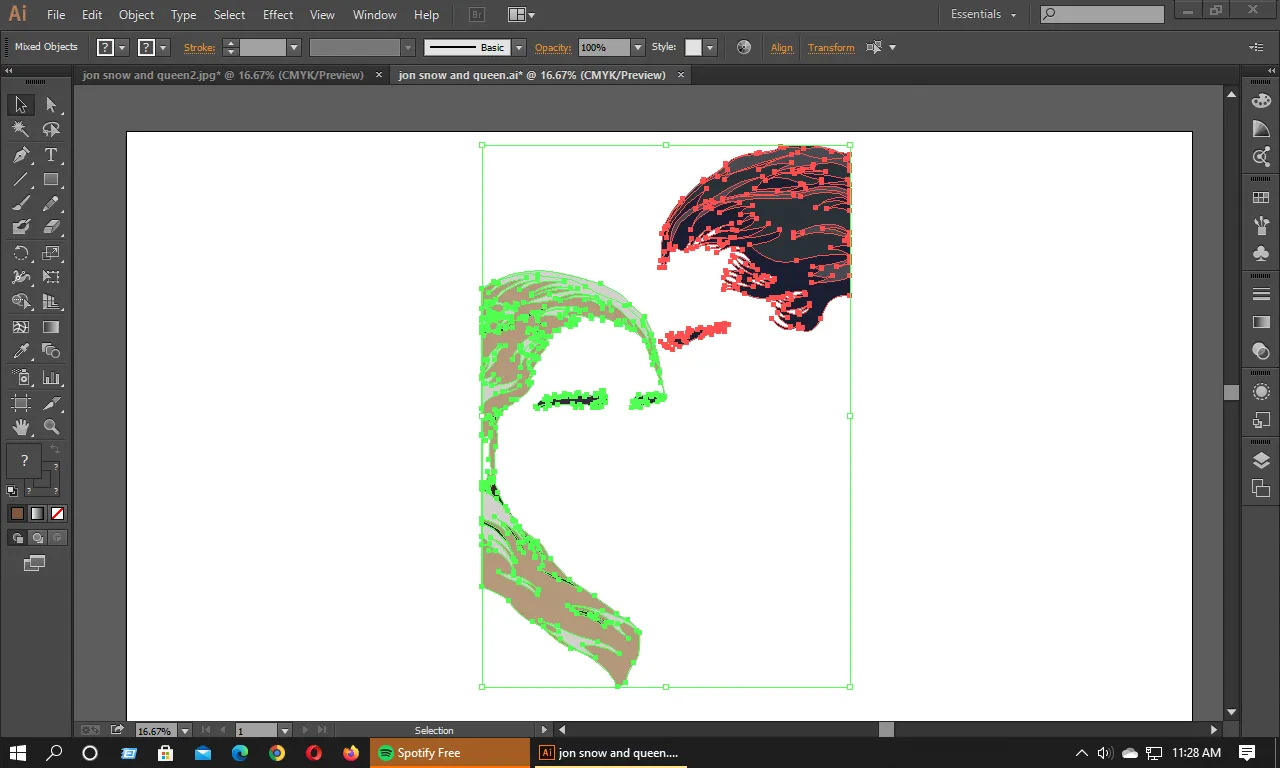Viewport: 1280px width, 768px height.
Task: Open the Brushes panel icon
Action: click(x=1261, y=227)
